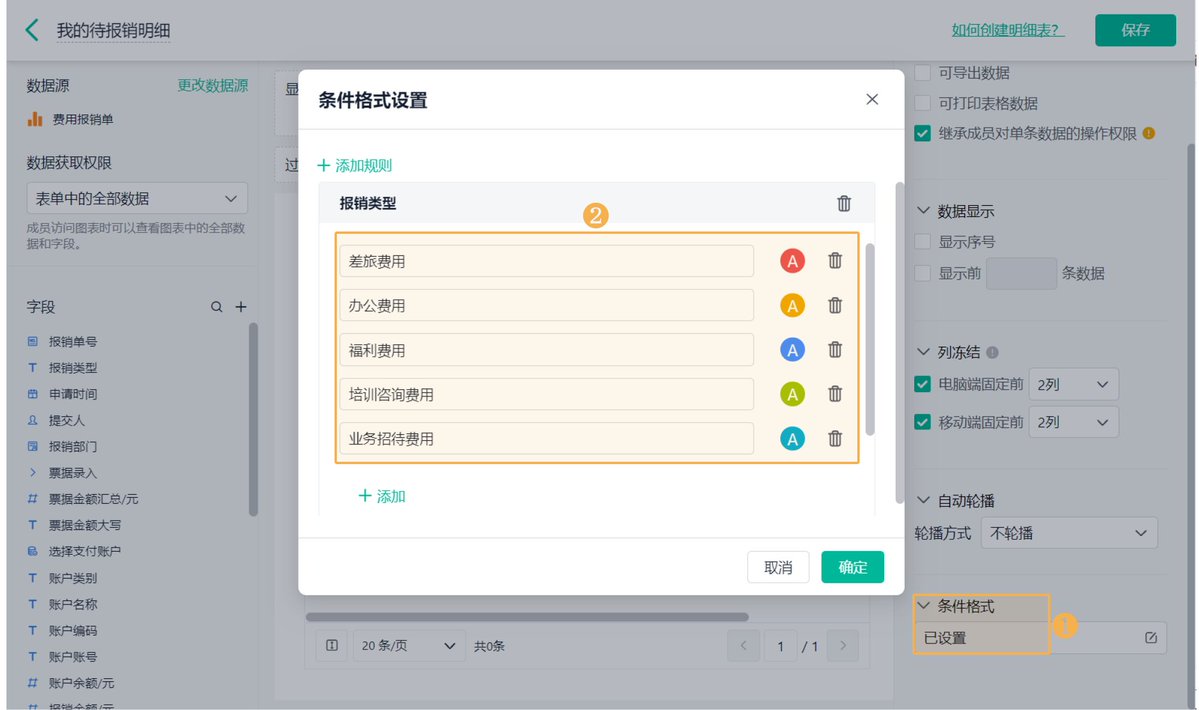
Task: Go back with the green arrow
Action: pyautogui.click(x=32, y=30)
